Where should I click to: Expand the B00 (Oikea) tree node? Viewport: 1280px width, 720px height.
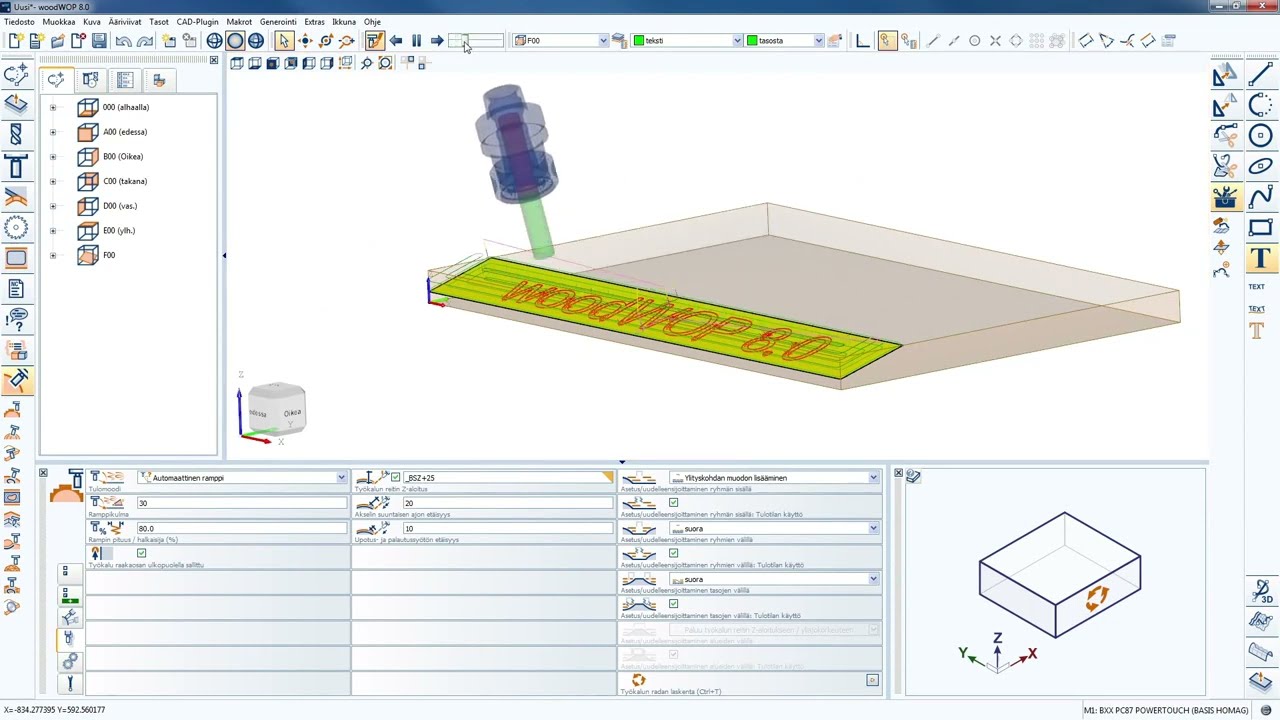pos(53,157)
